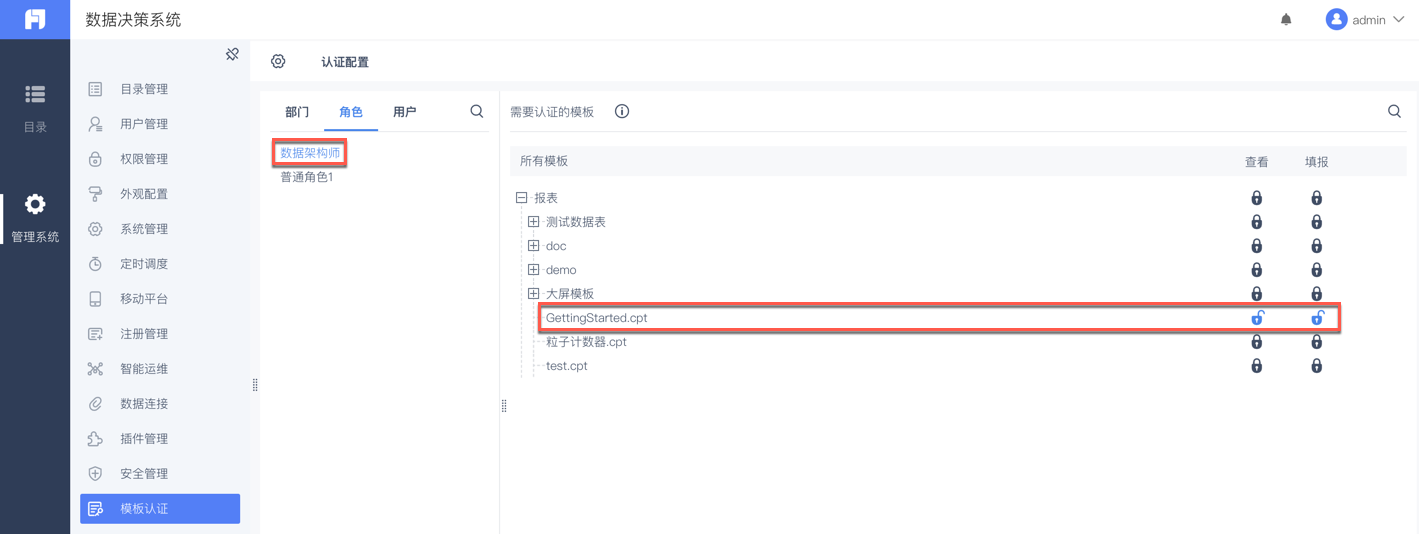Switch to the 部门 tab
The image size is (1419, 534).
[x=297, y=112]
